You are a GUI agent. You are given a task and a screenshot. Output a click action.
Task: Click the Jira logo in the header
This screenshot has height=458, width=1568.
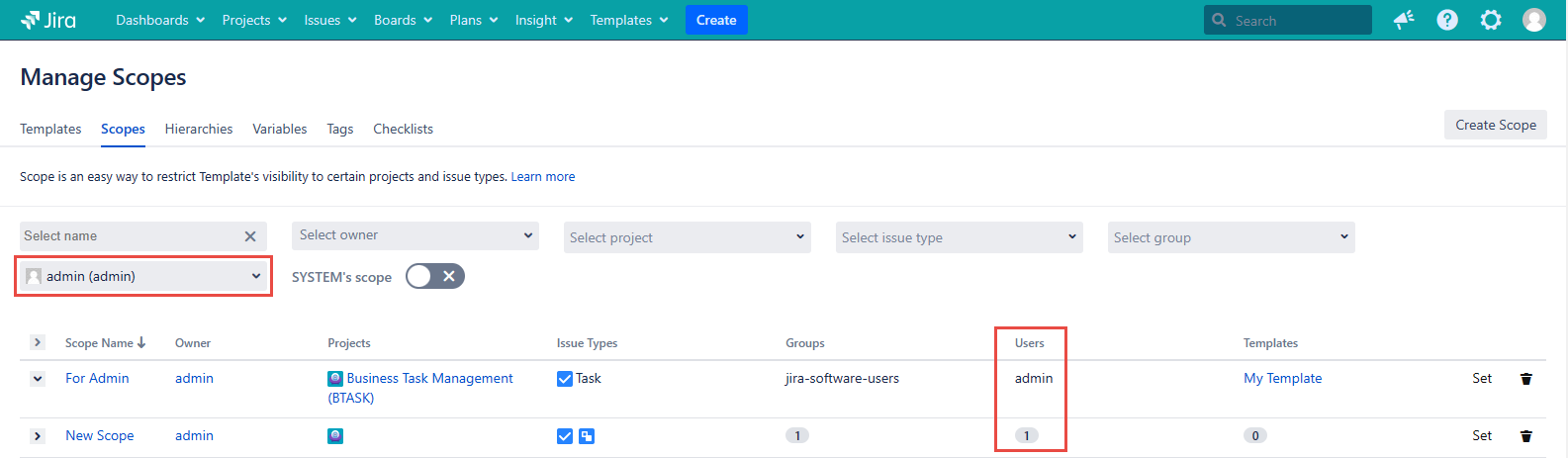coord(47,20)
